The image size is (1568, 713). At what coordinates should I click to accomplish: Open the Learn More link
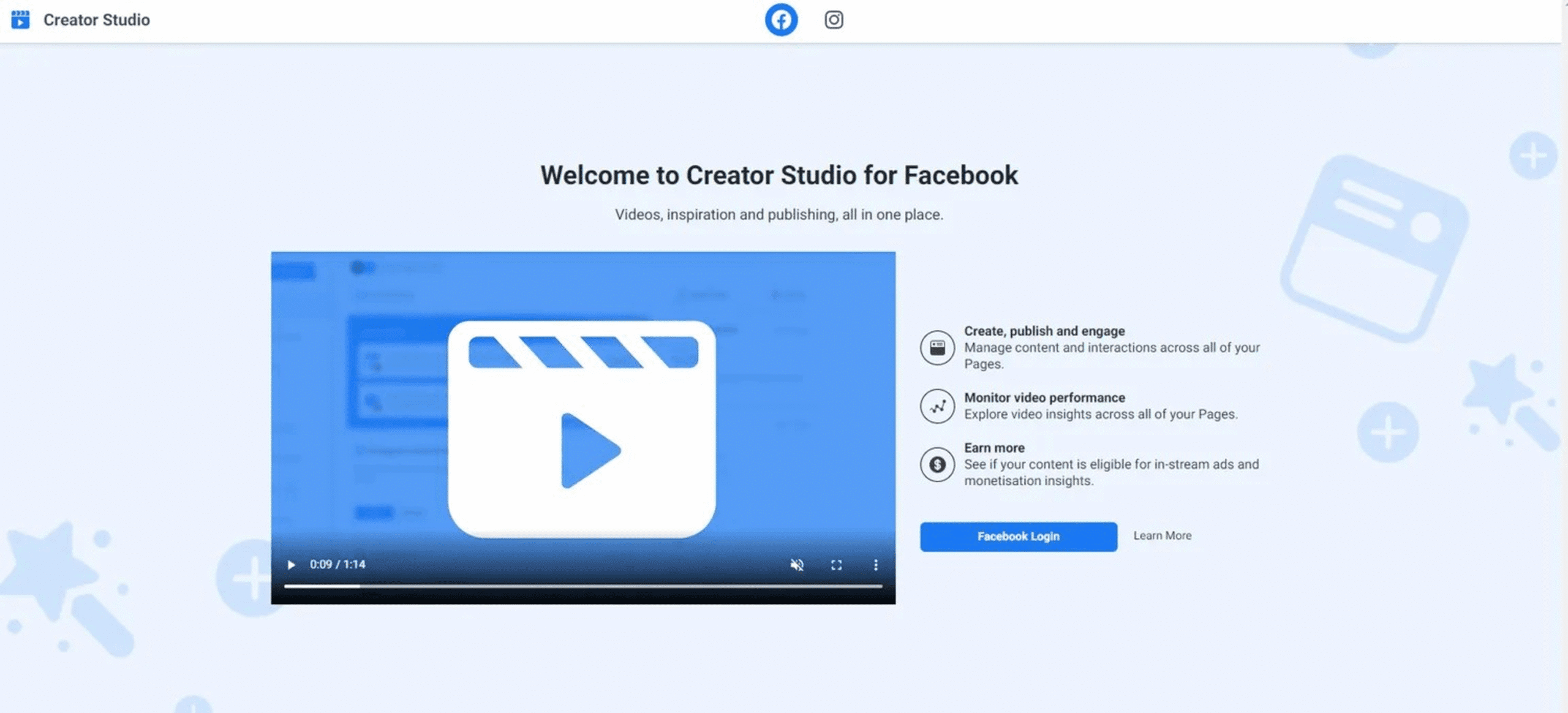point(1162,535)
